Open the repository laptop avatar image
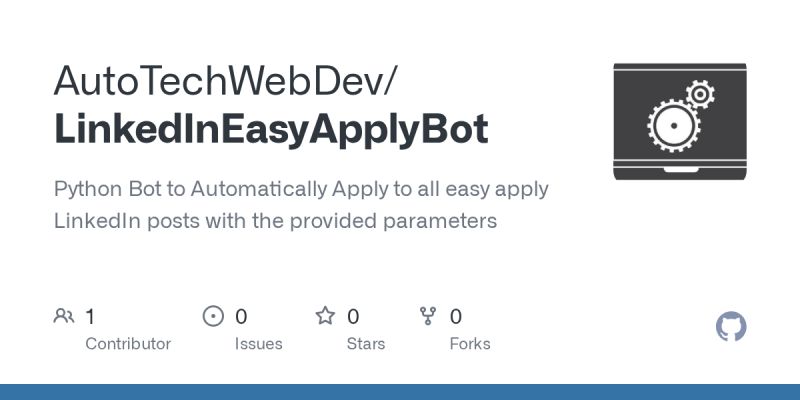Image resolution: width=800 pixels, height=400 pixels. click(x=680, y=121)
